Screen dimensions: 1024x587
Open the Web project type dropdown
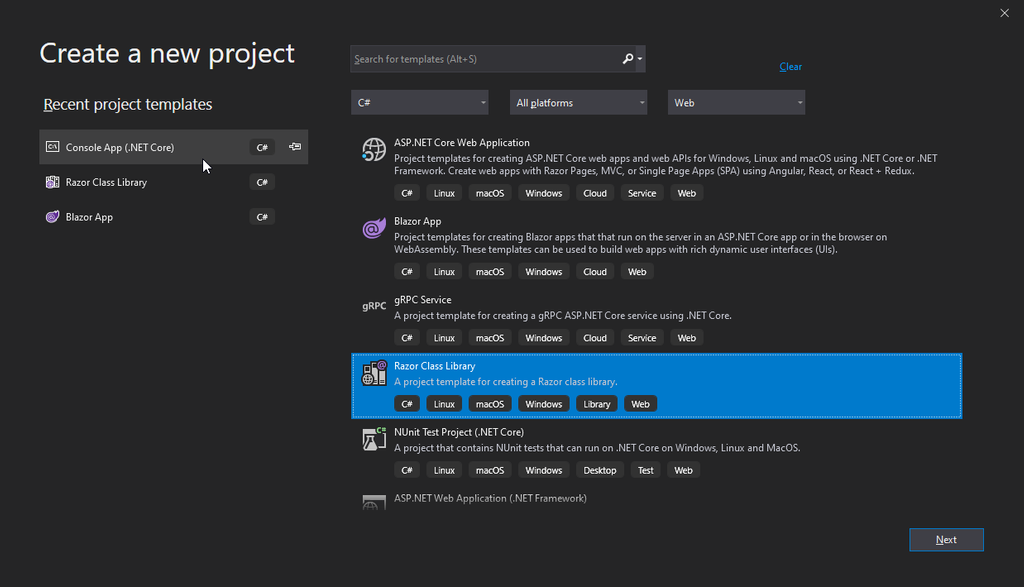(737, 103)
